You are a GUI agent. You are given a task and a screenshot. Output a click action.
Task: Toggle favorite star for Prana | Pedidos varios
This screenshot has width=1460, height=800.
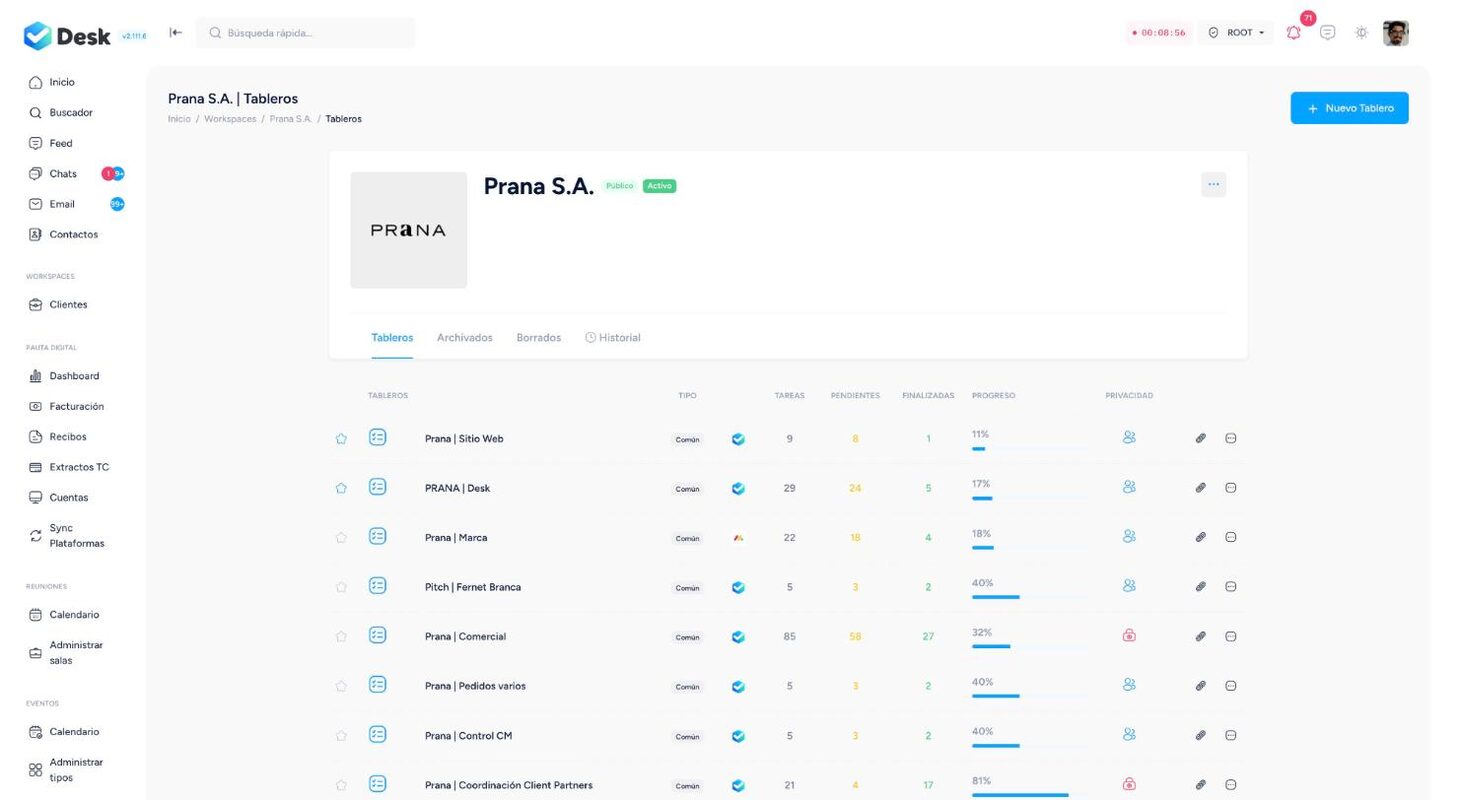(341, 686)
